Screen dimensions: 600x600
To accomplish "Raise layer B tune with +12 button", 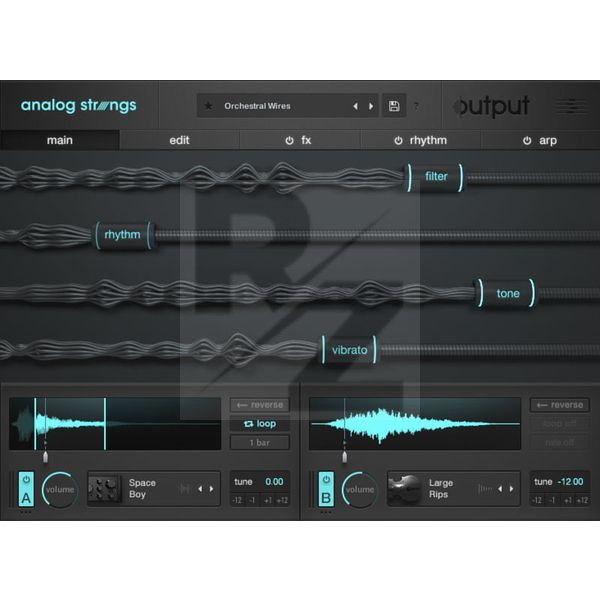I will [582, 500].
